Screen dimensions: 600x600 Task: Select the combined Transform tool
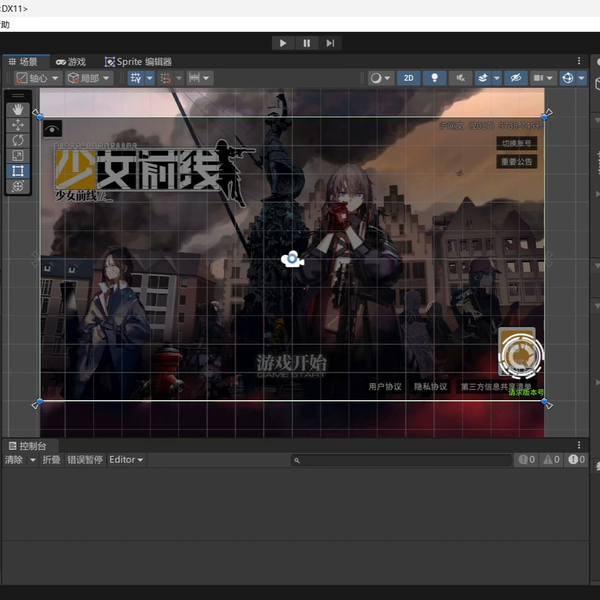point(18,186)
